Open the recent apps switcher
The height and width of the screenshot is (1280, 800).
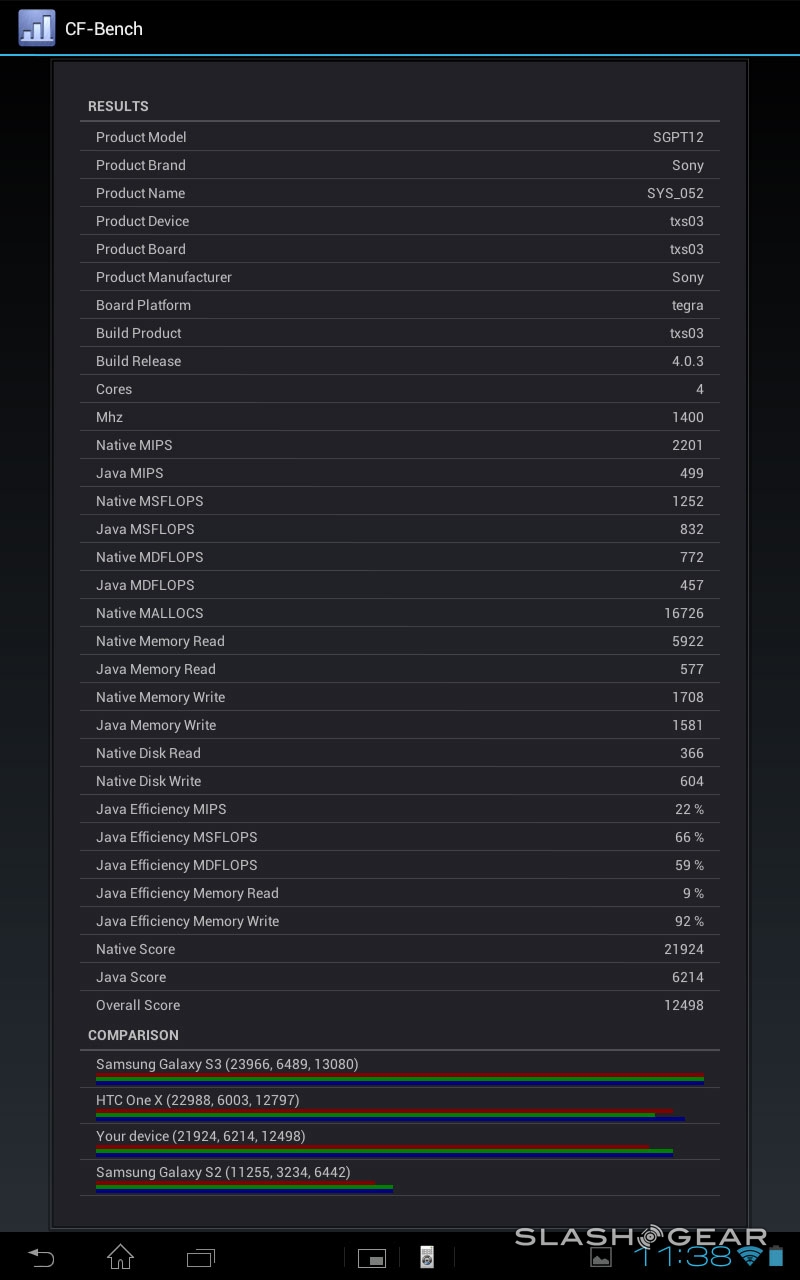click(x=201, y=1256)
